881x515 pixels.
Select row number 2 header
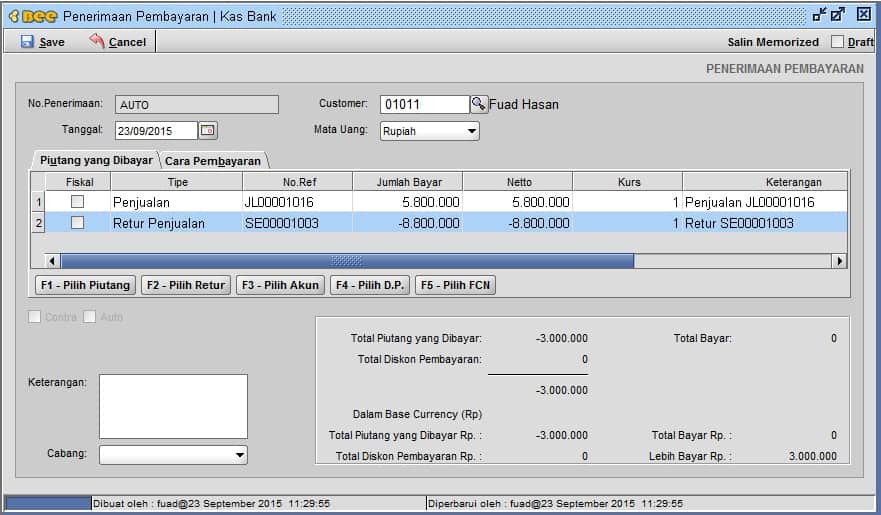[x=38, y=223]
